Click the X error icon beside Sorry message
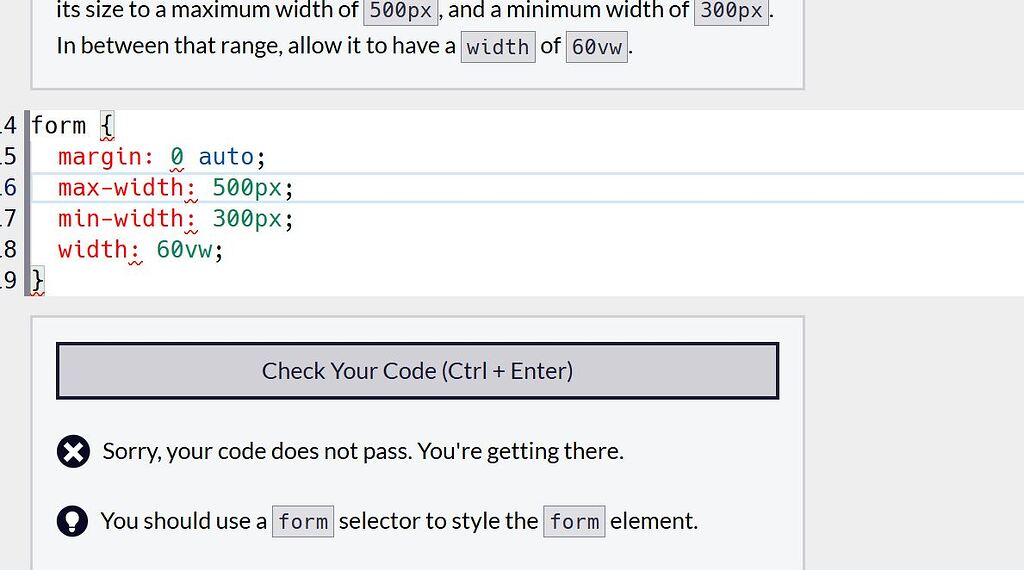Screen dimensions: 1024x570 tap(73, 451)
